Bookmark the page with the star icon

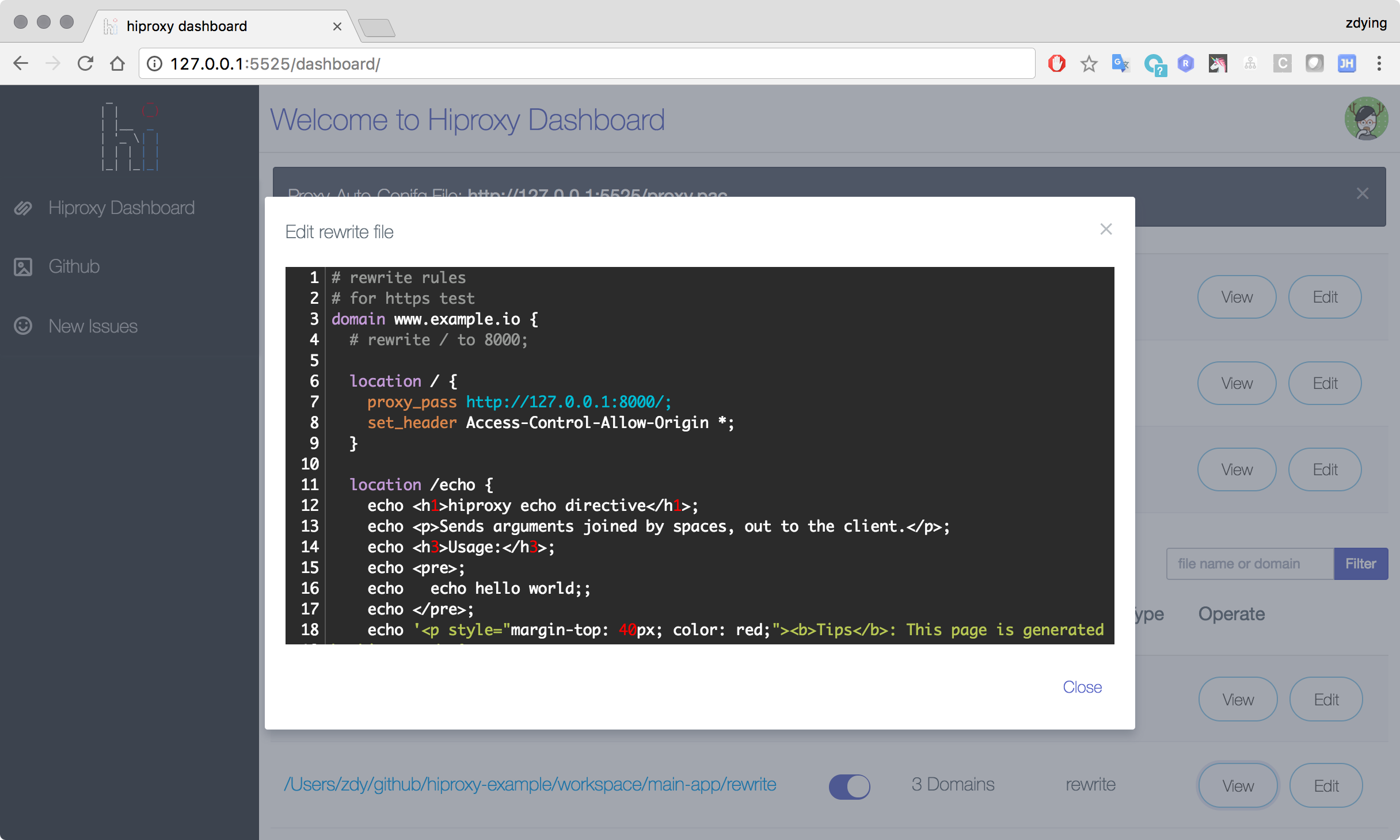[x=1089, y=64]
